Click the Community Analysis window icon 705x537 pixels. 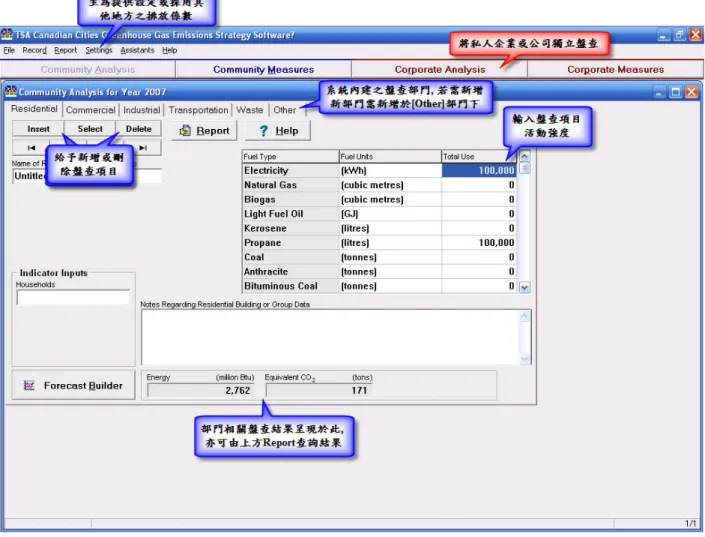point(11,92)
